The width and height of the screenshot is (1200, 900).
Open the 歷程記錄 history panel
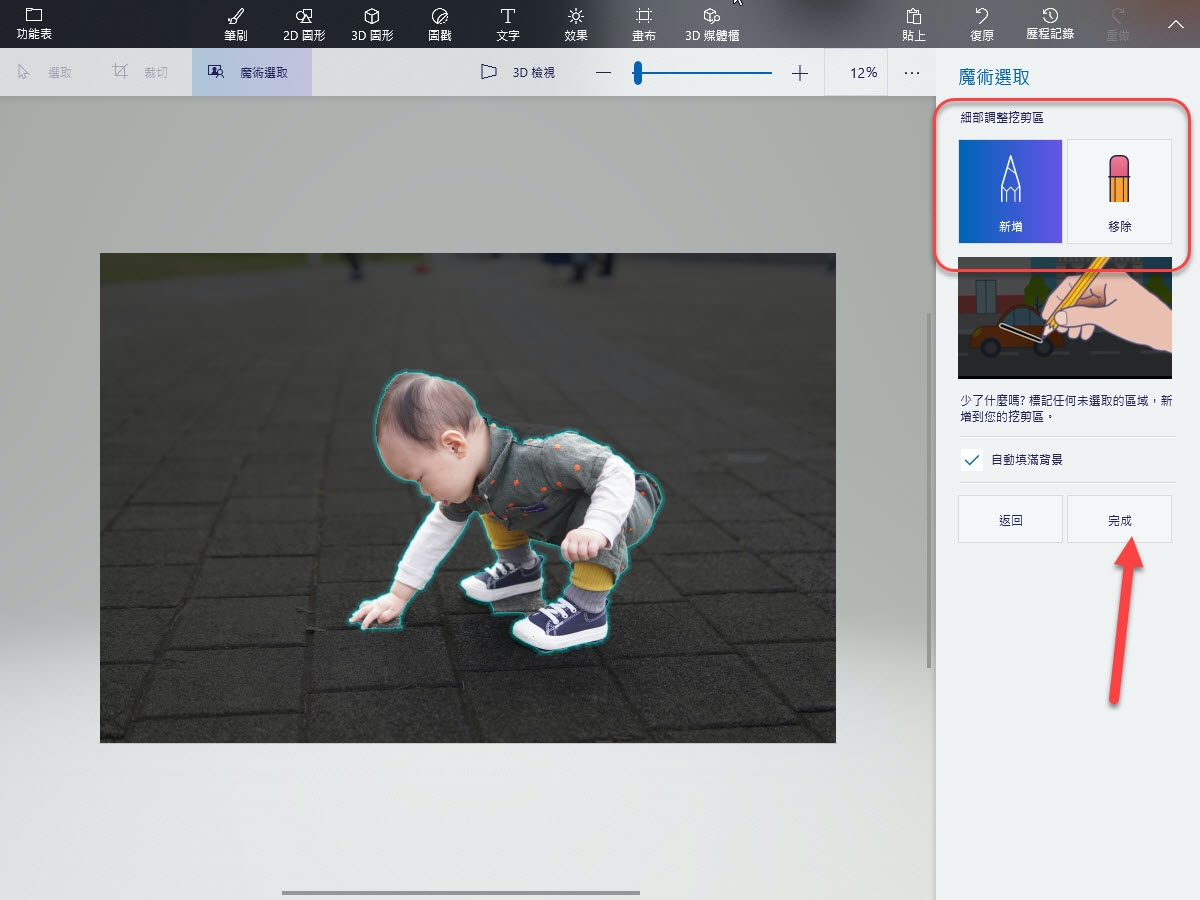click(x=1050, y=24)
